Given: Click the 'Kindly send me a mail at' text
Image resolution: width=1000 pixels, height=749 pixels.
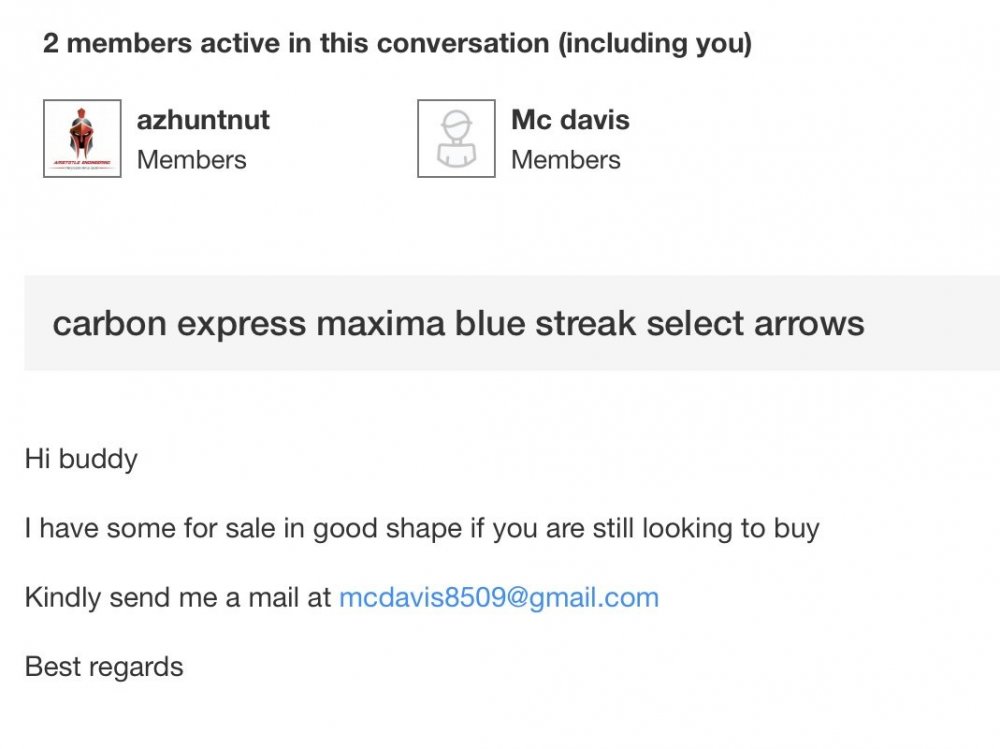Looking at the screenshot, I should 177,598.
